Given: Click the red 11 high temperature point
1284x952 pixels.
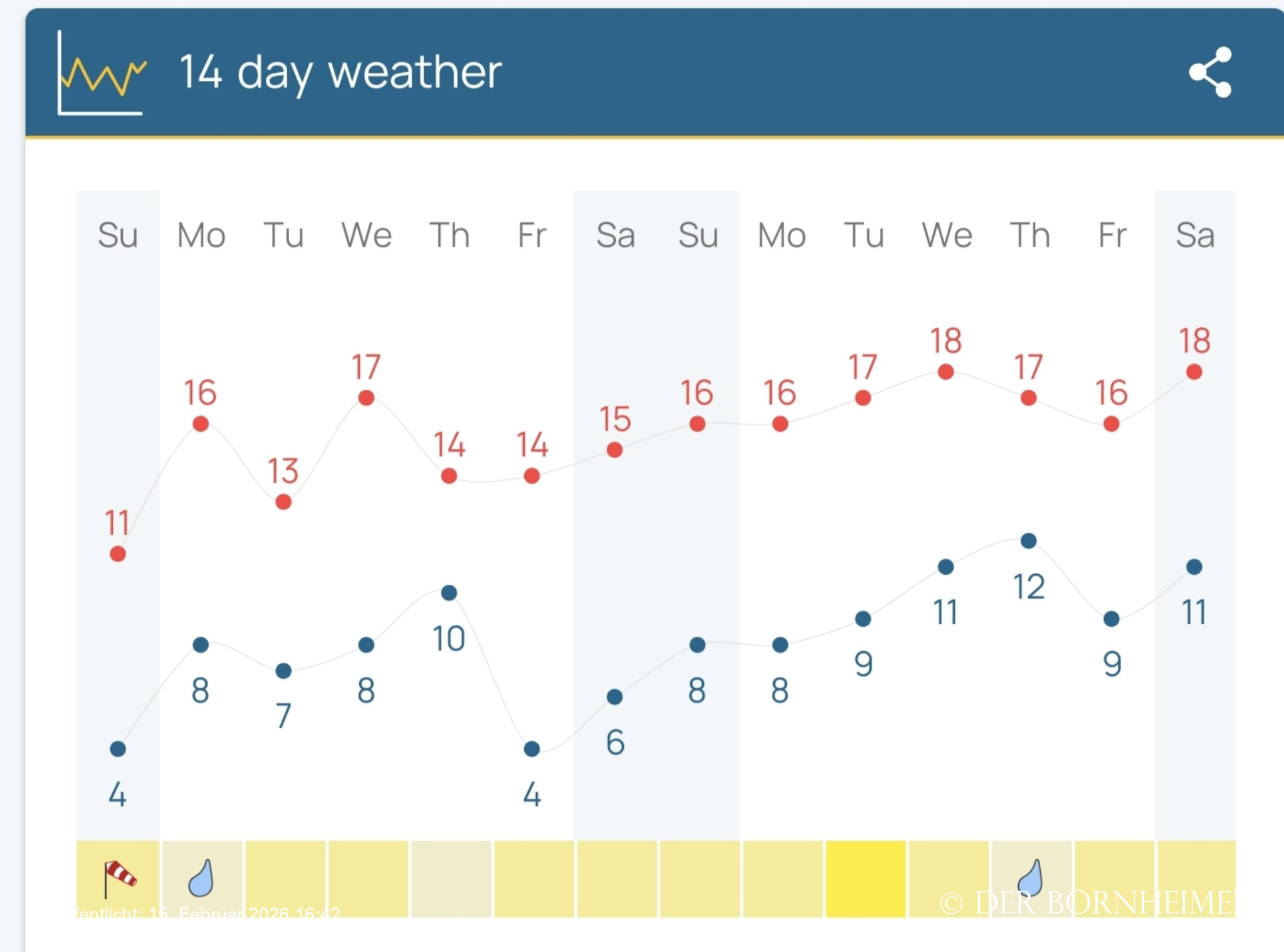Looking at the screenshot, I should pyautogui.click(x=118, y=554).
